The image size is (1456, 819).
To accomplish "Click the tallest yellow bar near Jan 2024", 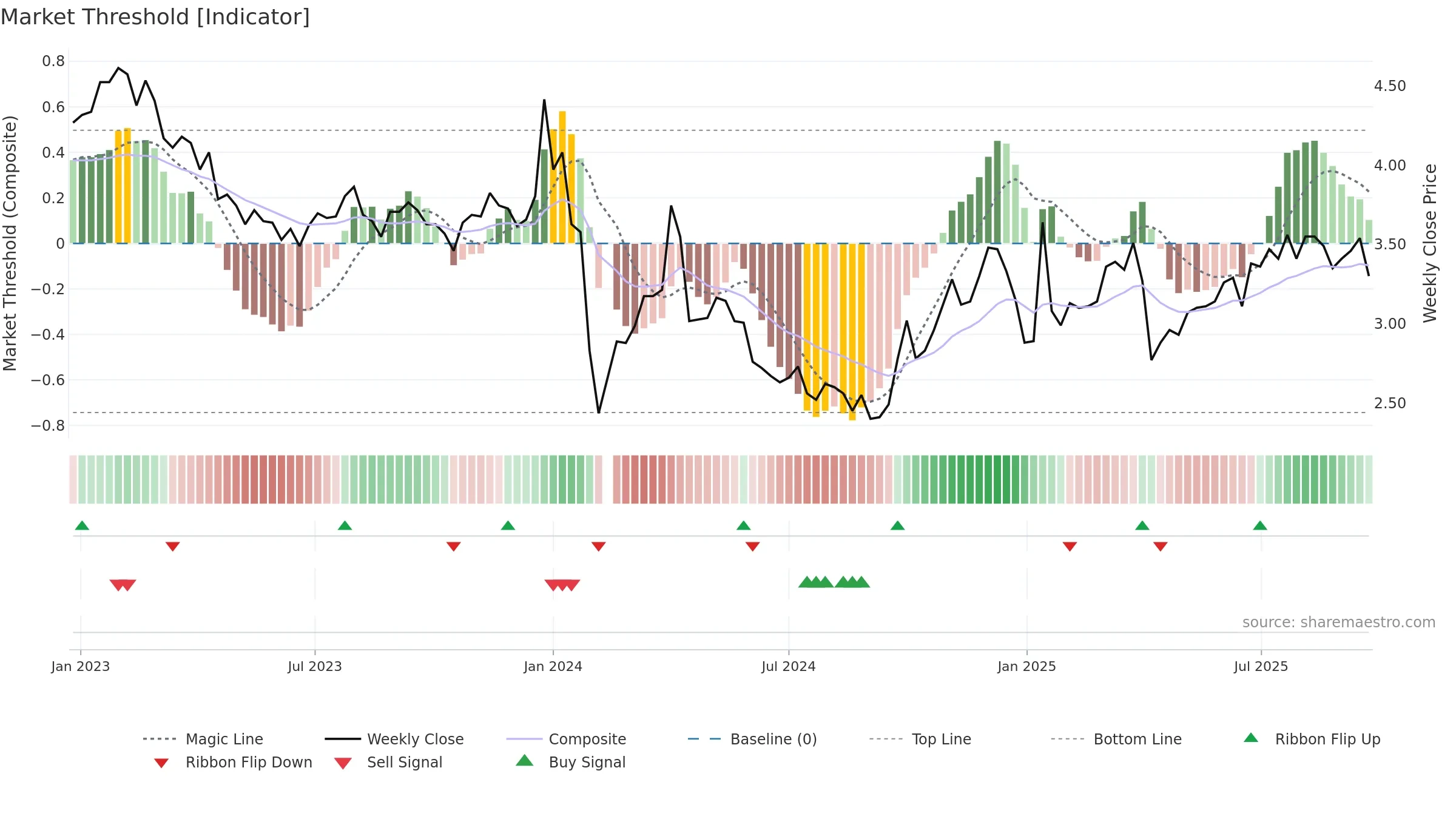I will 562,177.
